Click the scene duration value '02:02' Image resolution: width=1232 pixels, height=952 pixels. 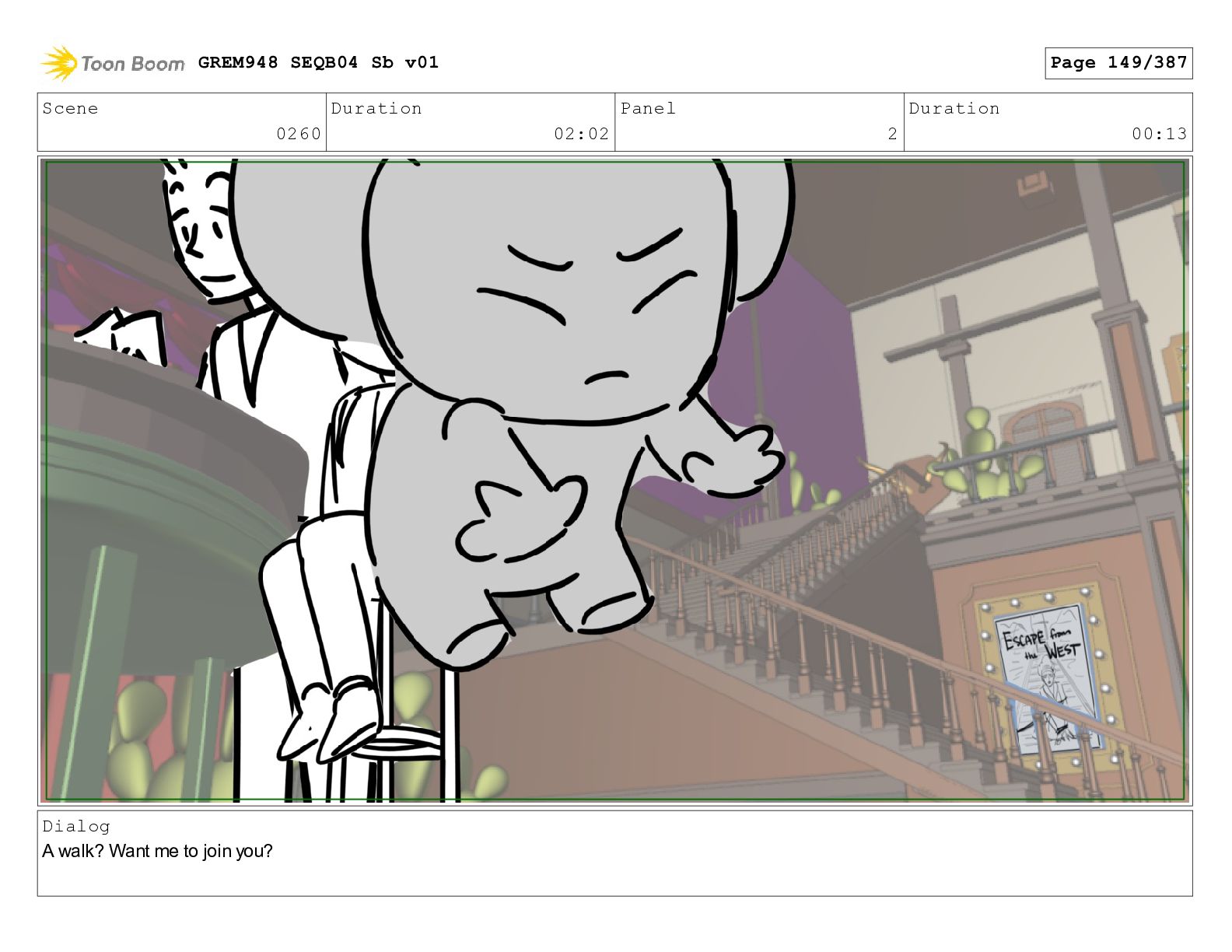coord(581,134)
